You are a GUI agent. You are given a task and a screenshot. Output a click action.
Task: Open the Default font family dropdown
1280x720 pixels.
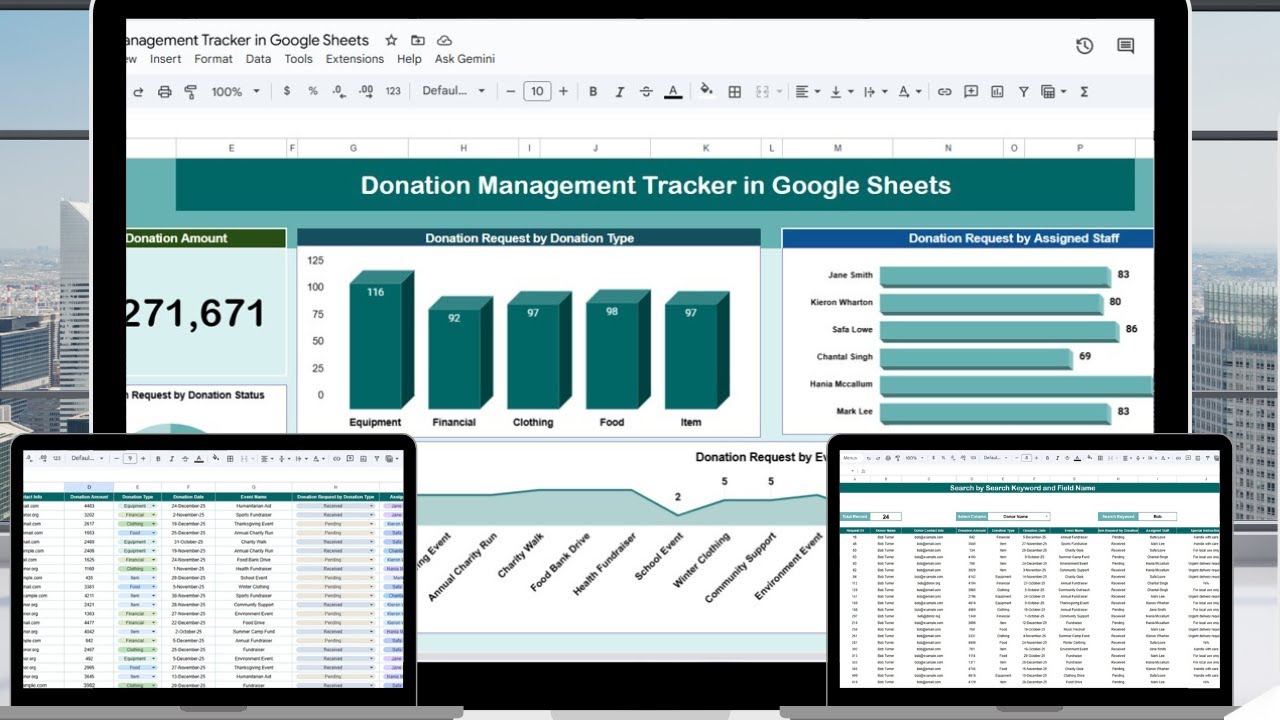point(454,91)
